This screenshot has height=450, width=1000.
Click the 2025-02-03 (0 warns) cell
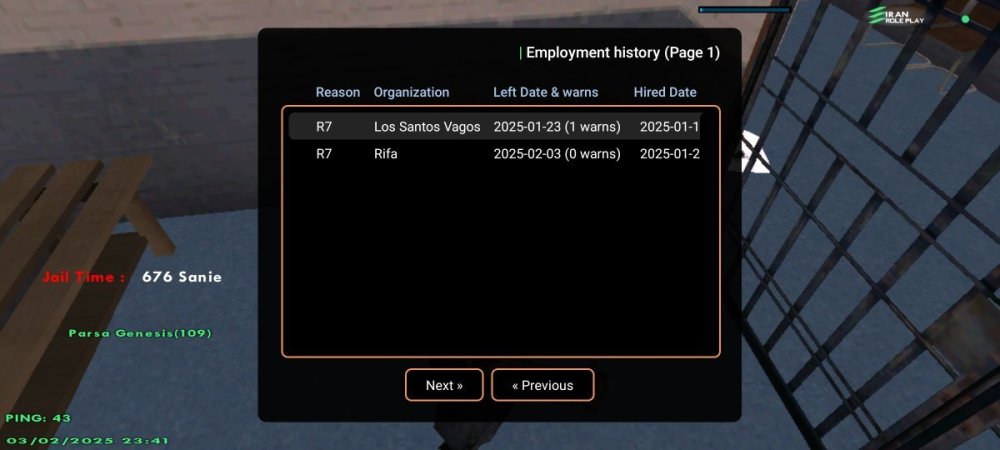click(x=556, y=154)
